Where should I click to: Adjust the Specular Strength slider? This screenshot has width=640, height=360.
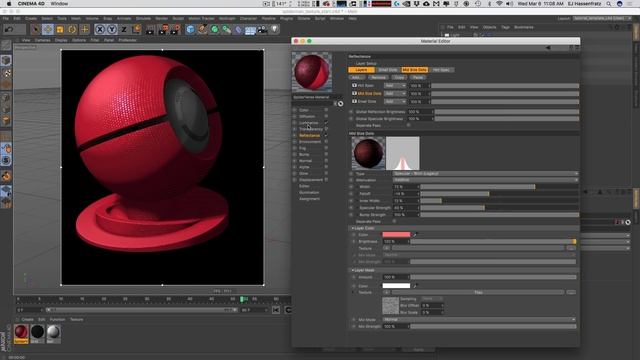pos(499,208)
